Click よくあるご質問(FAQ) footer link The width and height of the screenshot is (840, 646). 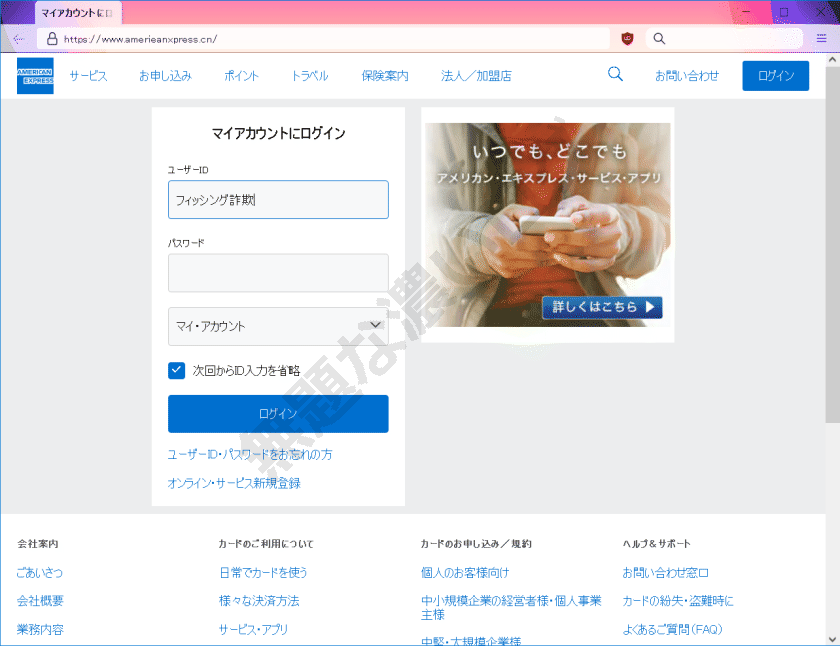pos(672,629)
